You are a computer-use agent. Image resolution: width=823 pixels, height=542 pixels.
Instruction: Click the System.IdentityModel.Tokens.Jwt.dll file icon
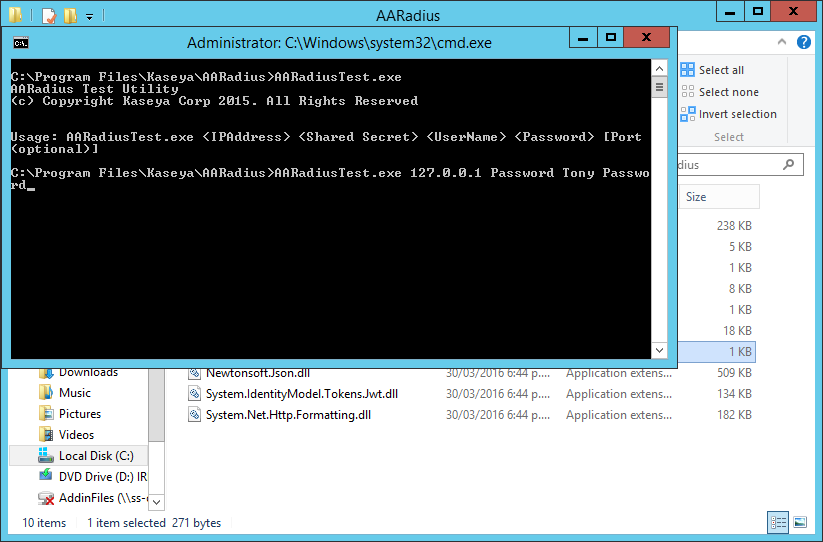tap(195, 394)
